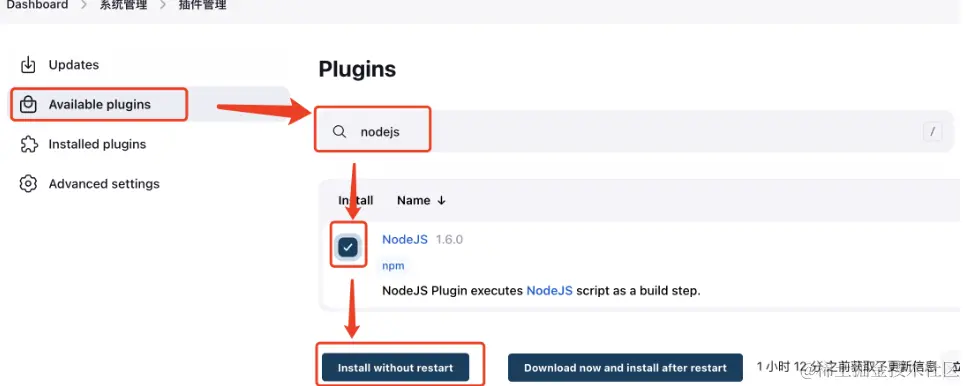Click Download now and install after restart
Image resolution: width=966 pixels, height=386 pixels.
coord(625,368)
